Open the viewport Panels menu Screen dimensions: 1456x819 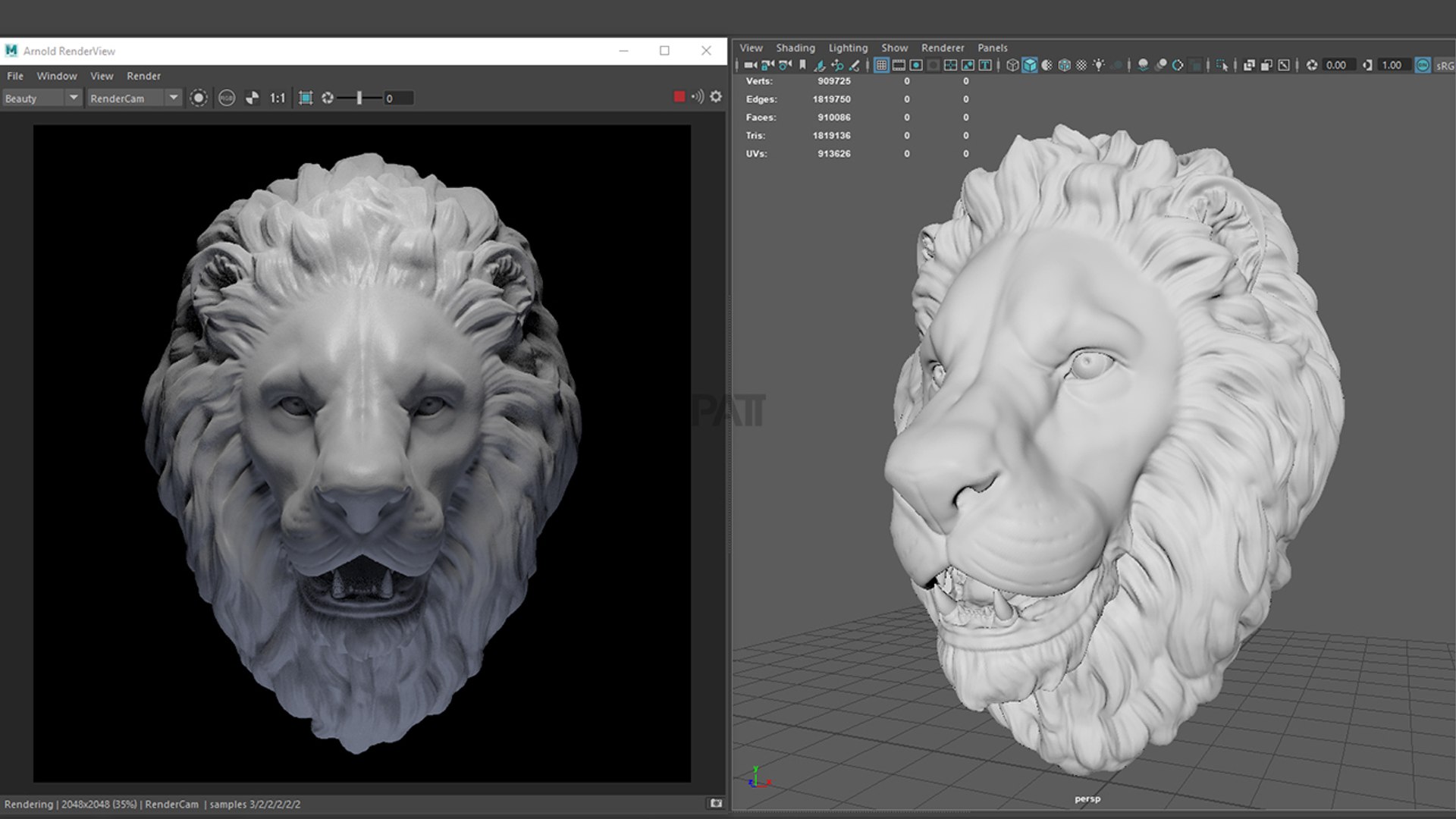pos(992,48)
